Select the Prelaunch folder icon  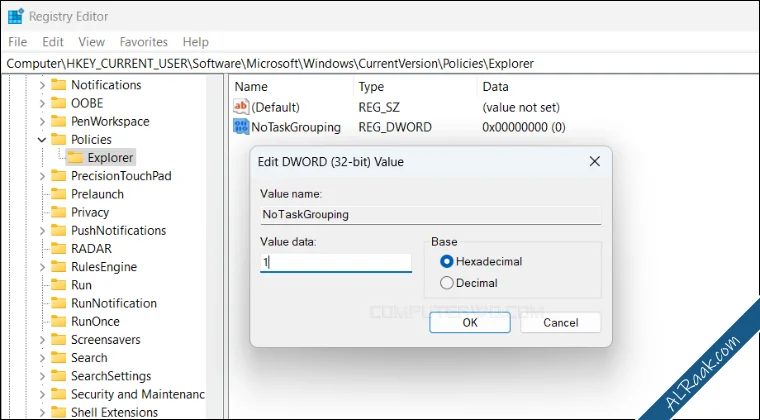[59, 194]
